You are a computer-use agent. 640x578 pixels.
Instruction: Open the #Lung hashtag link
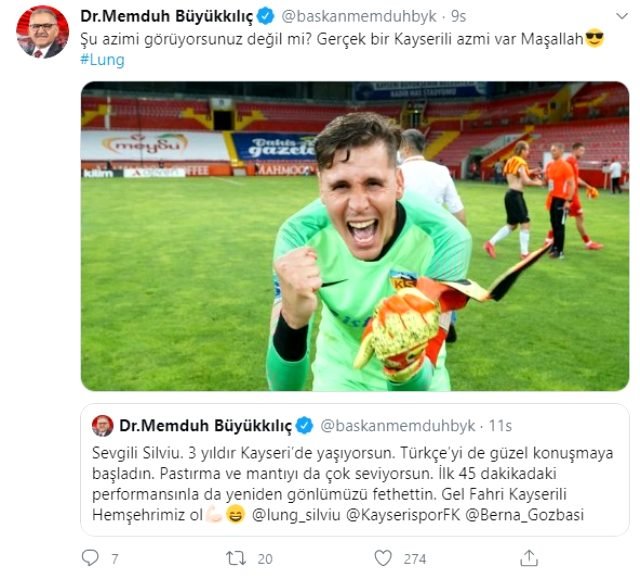pyautogui.click(x=102, y=60)
